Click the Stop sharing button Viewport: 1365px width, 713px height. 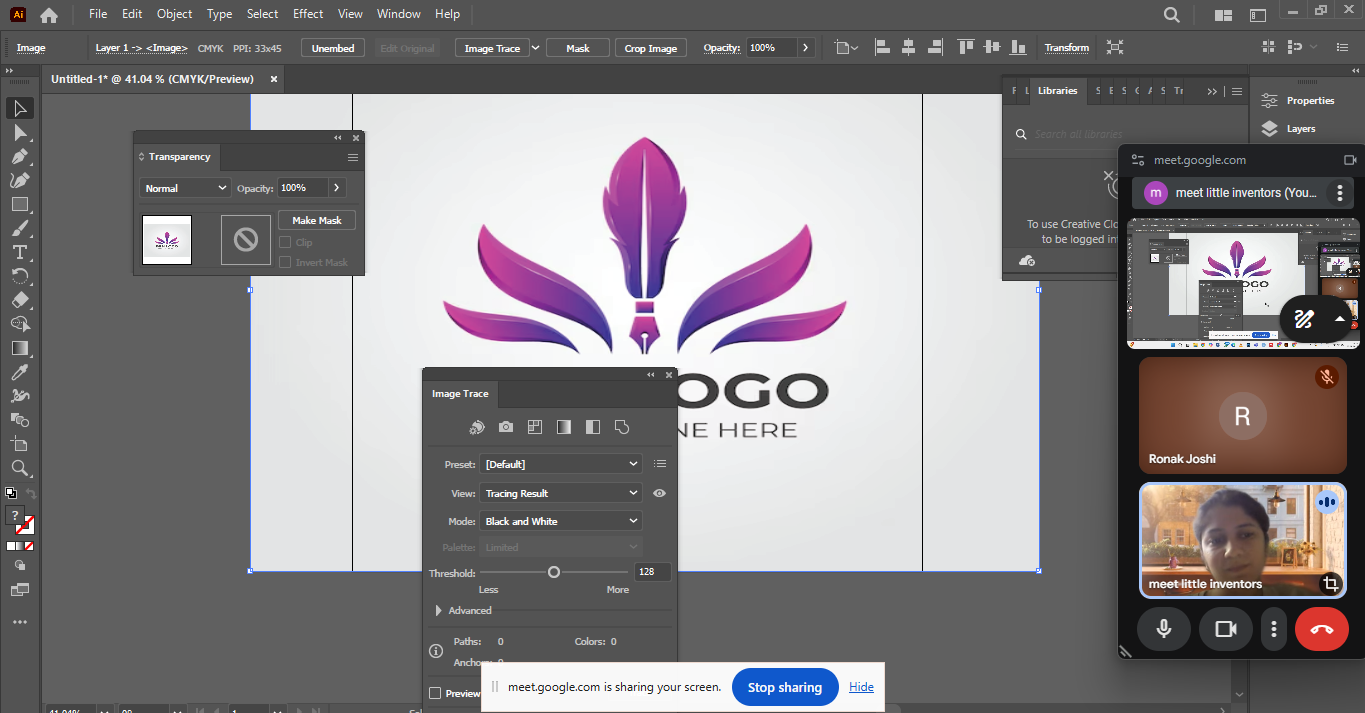click(785, 687)
